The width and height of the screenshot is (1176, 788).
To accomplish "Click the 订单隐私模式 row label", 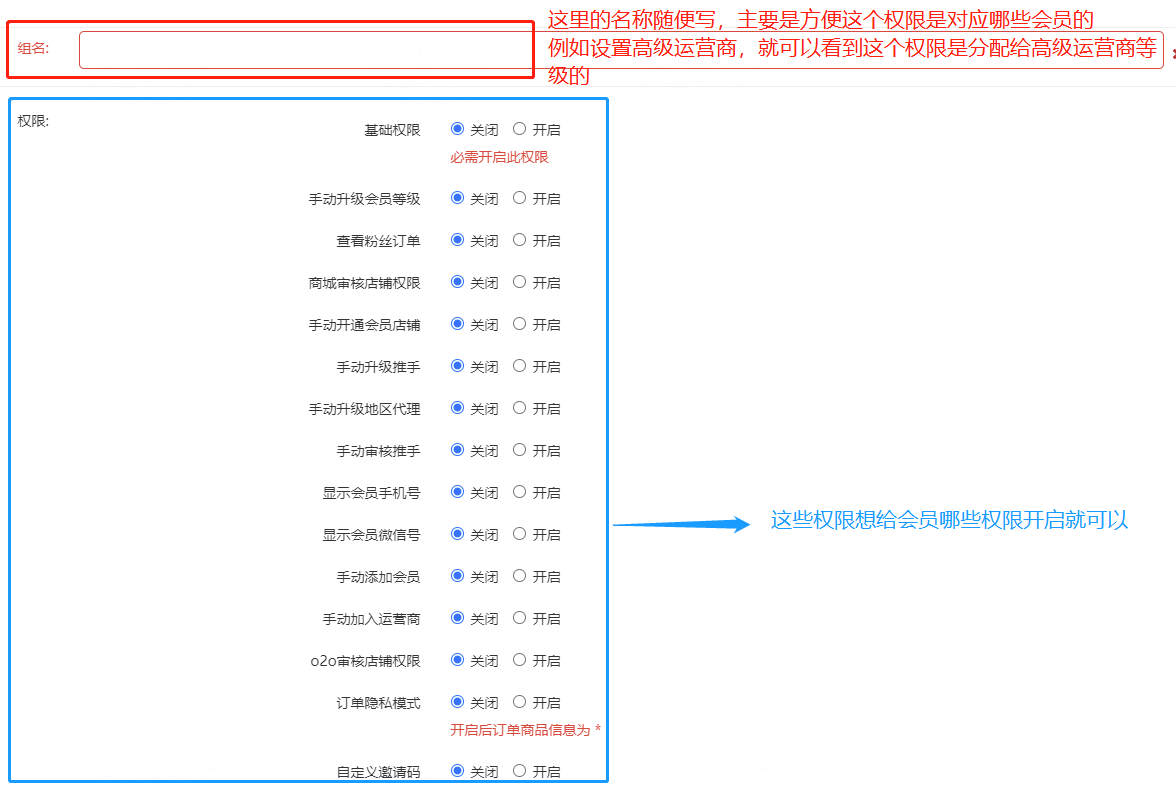I will (378, 703).
